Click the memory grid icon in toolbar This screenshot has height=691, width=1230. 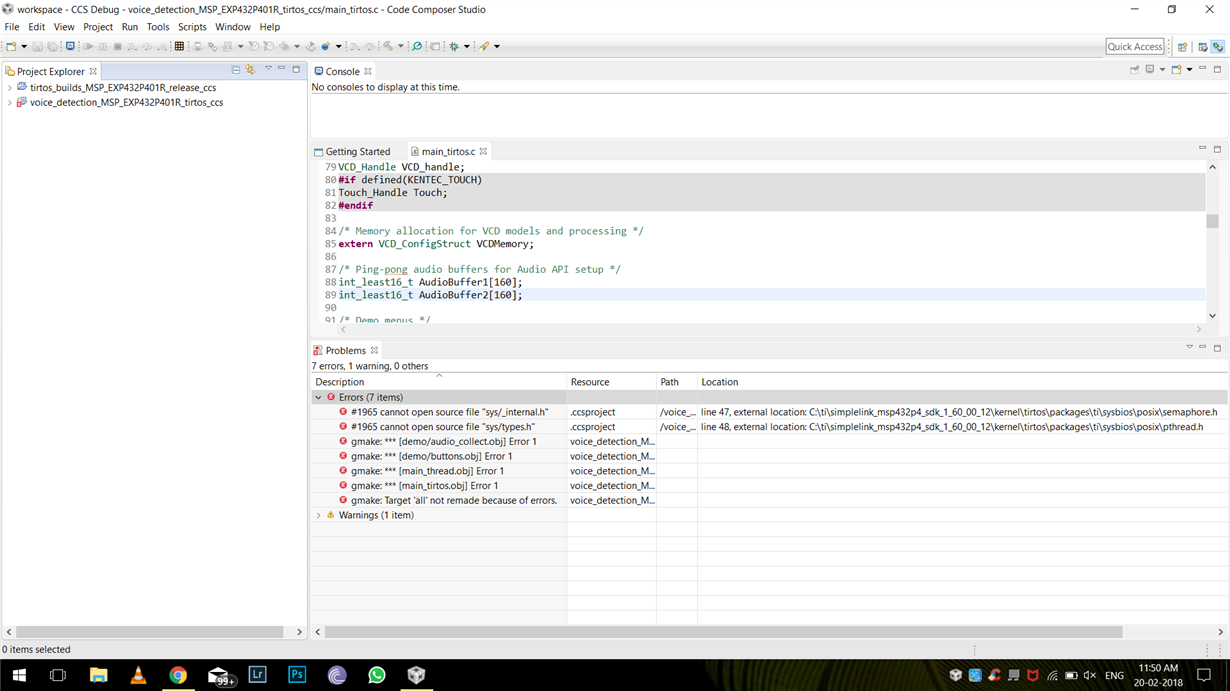(x=179, y=47)
